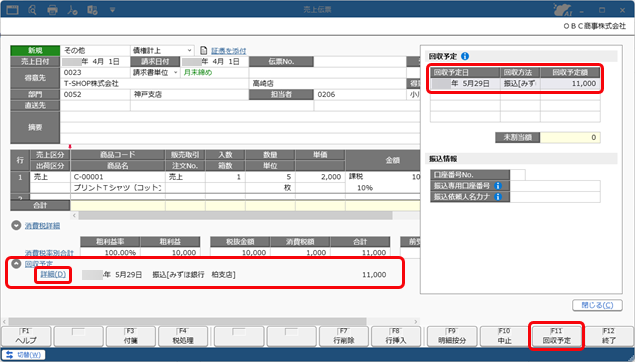Click the F9 明細按分 button
635x362 pixels.
tap(452, 336)
